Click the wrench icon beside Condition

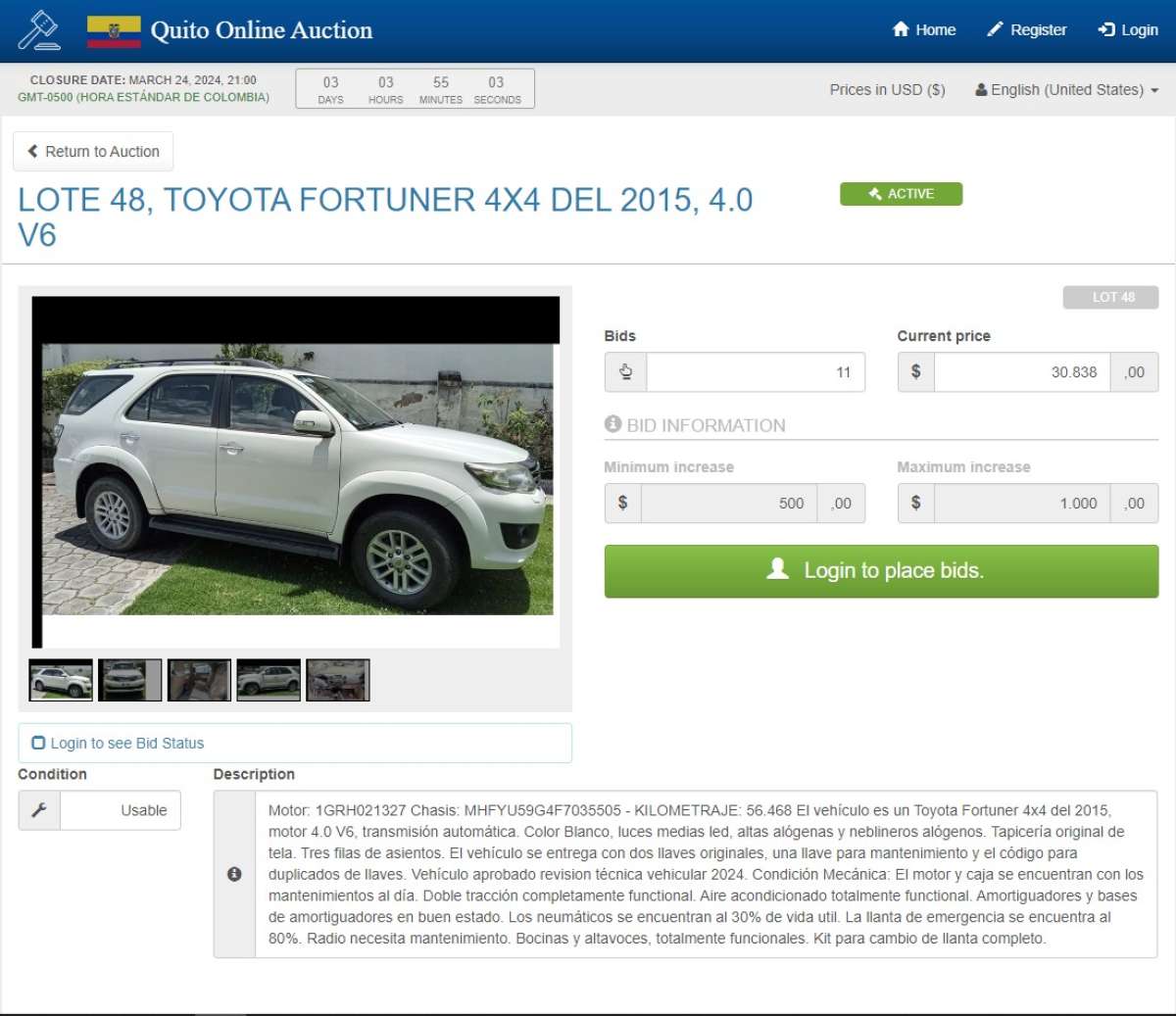click(39, 810)
